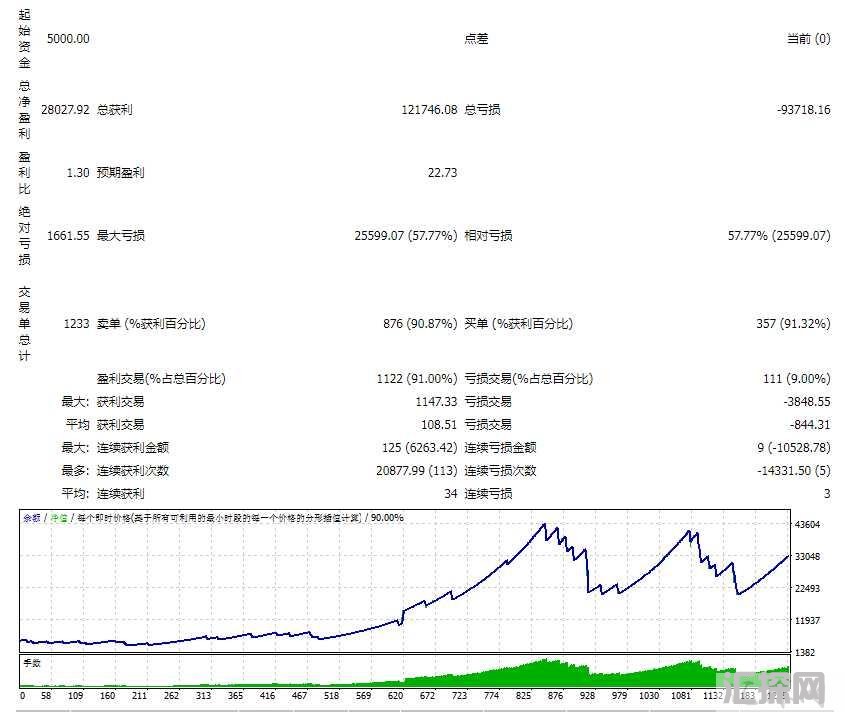The image size is (845, 712).
Task: Click trade number 620 on bottom axis
Action: click(396, 698)
